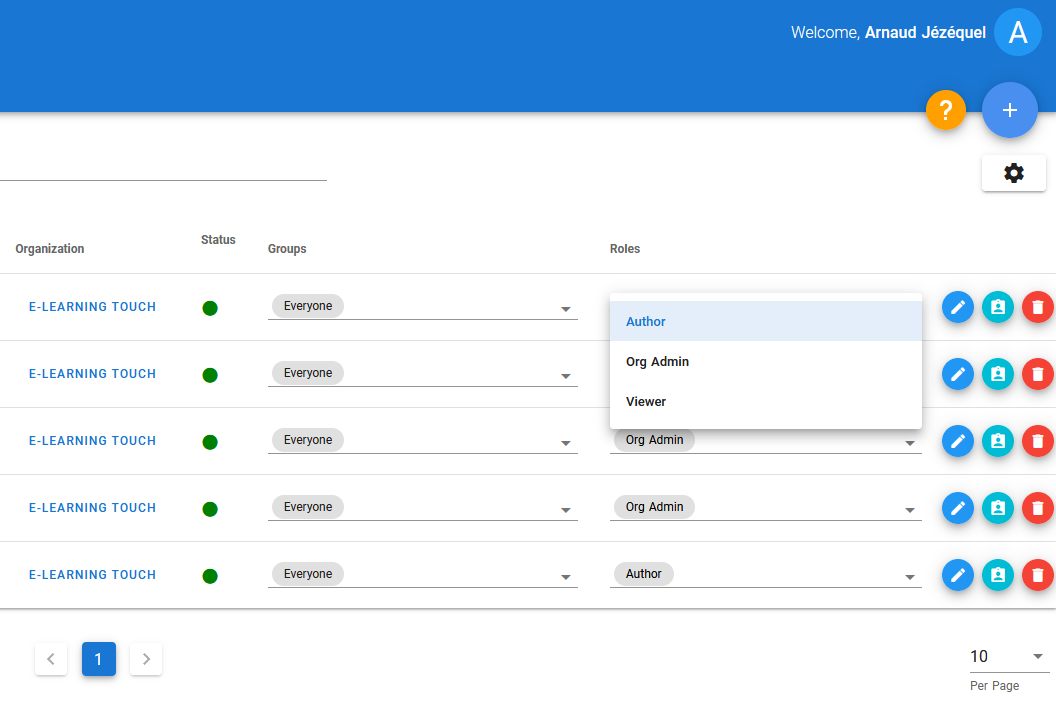1056x718 pixels.
Task: Click the blue plus add button
Action: pyautogui.click(x=1009, y=110)
